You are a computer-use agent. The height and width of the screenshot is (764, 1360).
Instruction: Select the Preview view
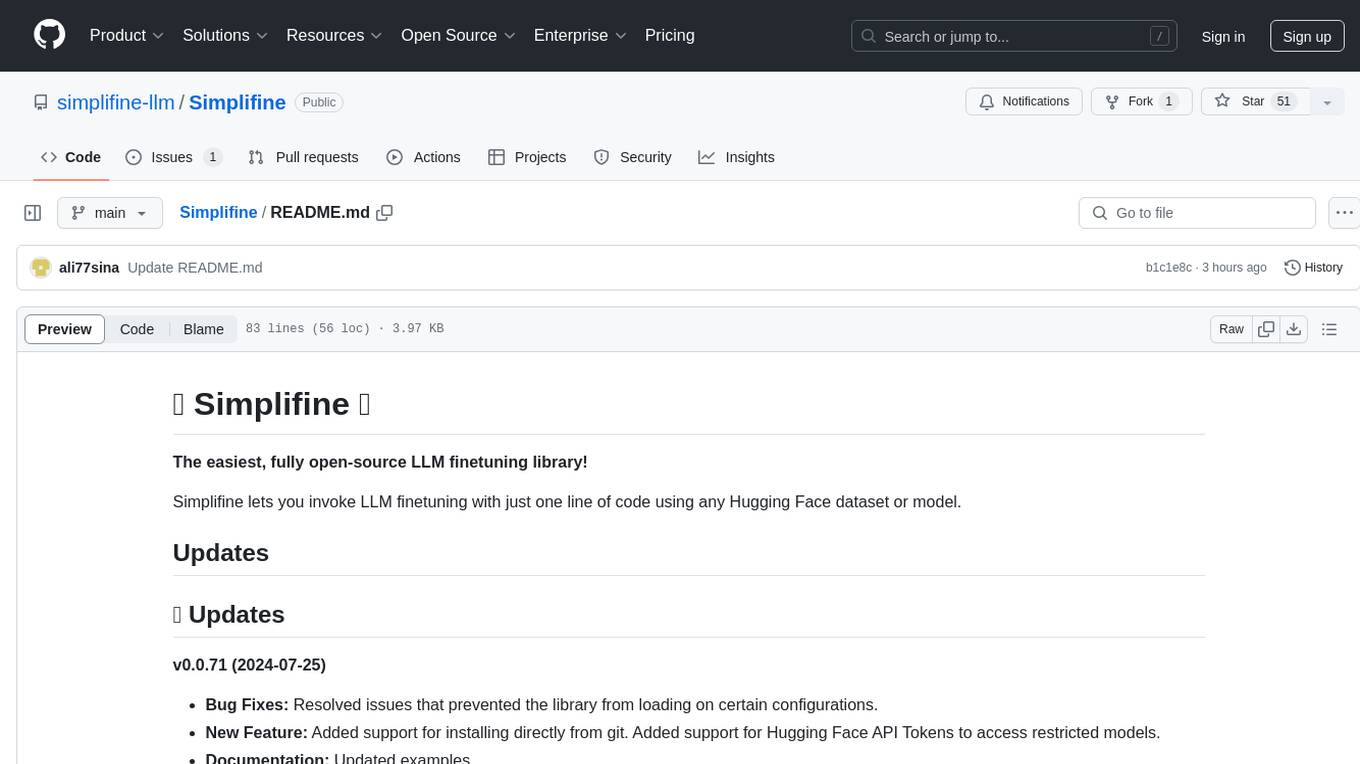[x=65, y=329]
